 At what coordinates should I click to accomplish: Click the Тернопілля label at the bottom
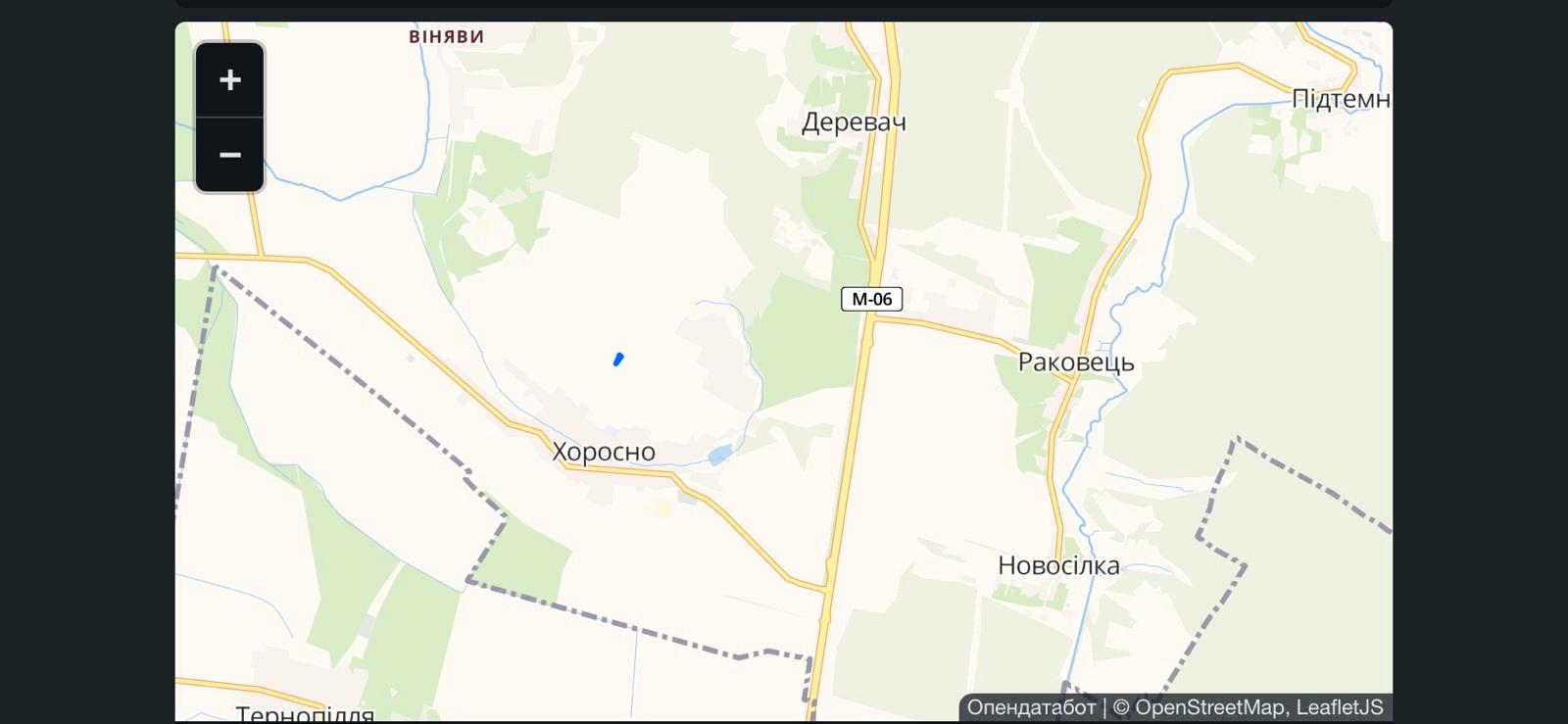(305, 714)
